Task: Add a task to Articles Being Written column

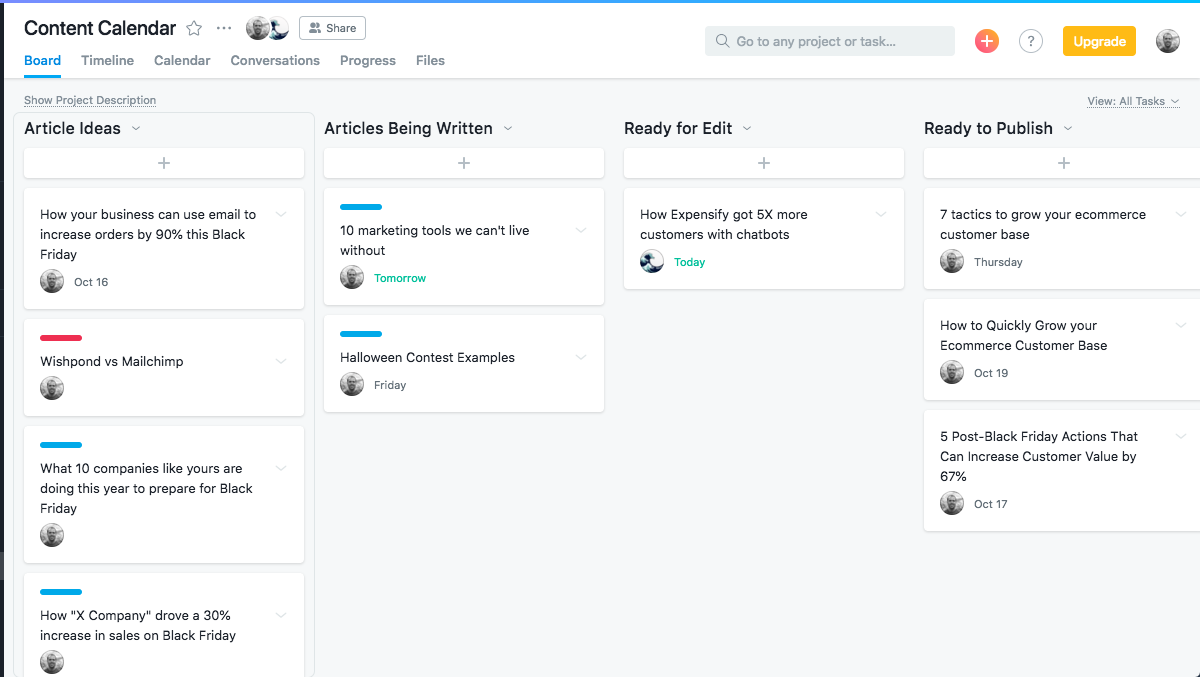Action: point(464,163)
